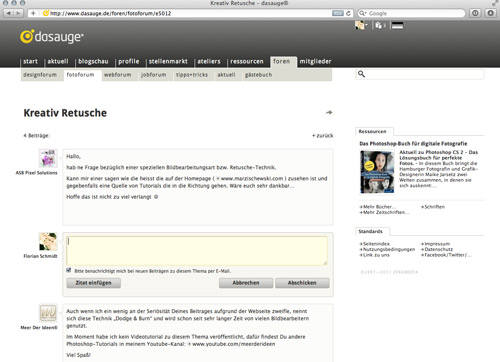Screen dimensions: 500x362
Task: Toggle the email notification checkbox
Action: click(x=69, y=270)
